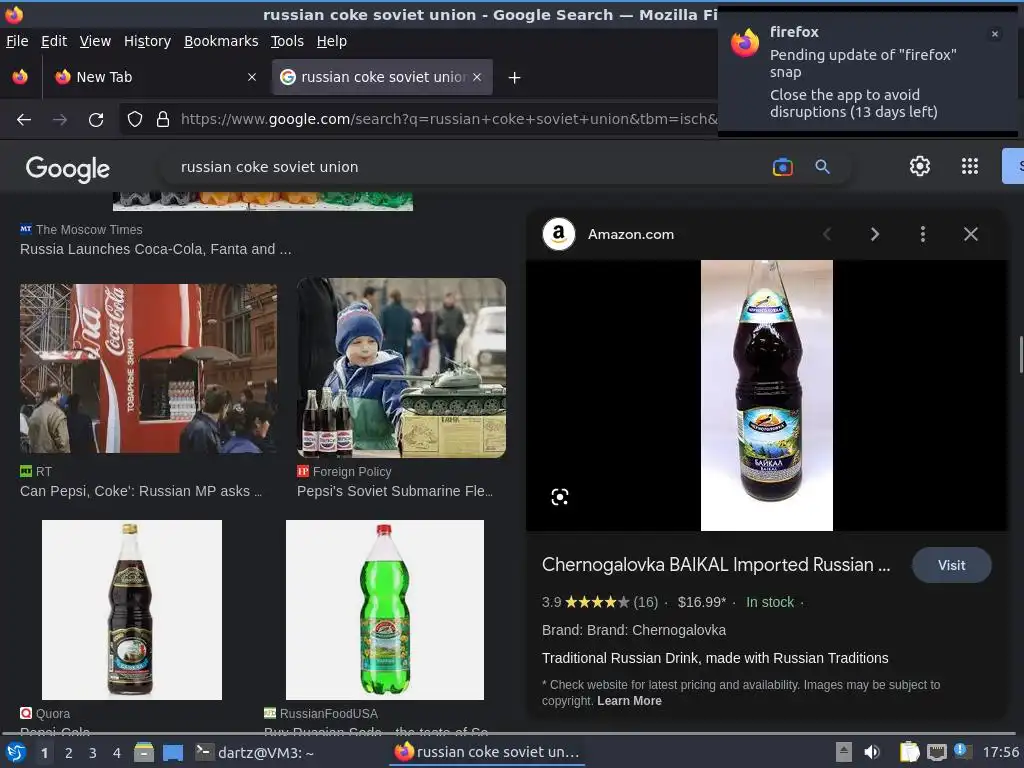Open the Bookmarks menu

tap(221, 41)
